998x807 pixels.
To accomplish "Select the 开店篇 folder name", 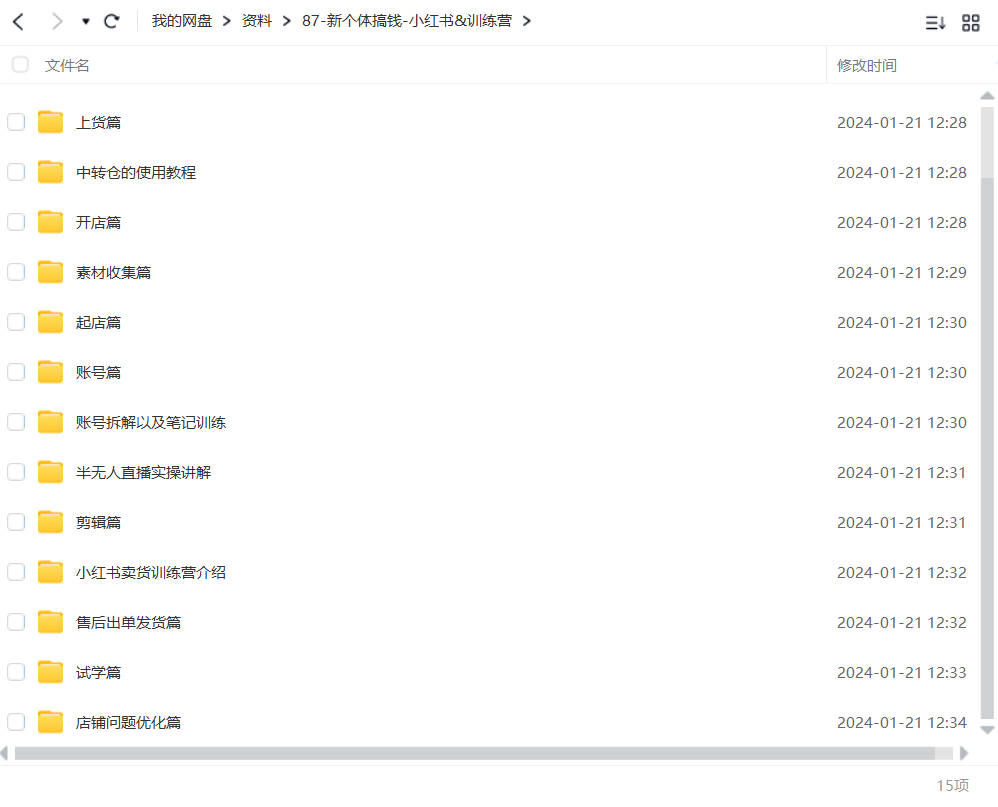I will pyautogui.click(x=98, y=222).
